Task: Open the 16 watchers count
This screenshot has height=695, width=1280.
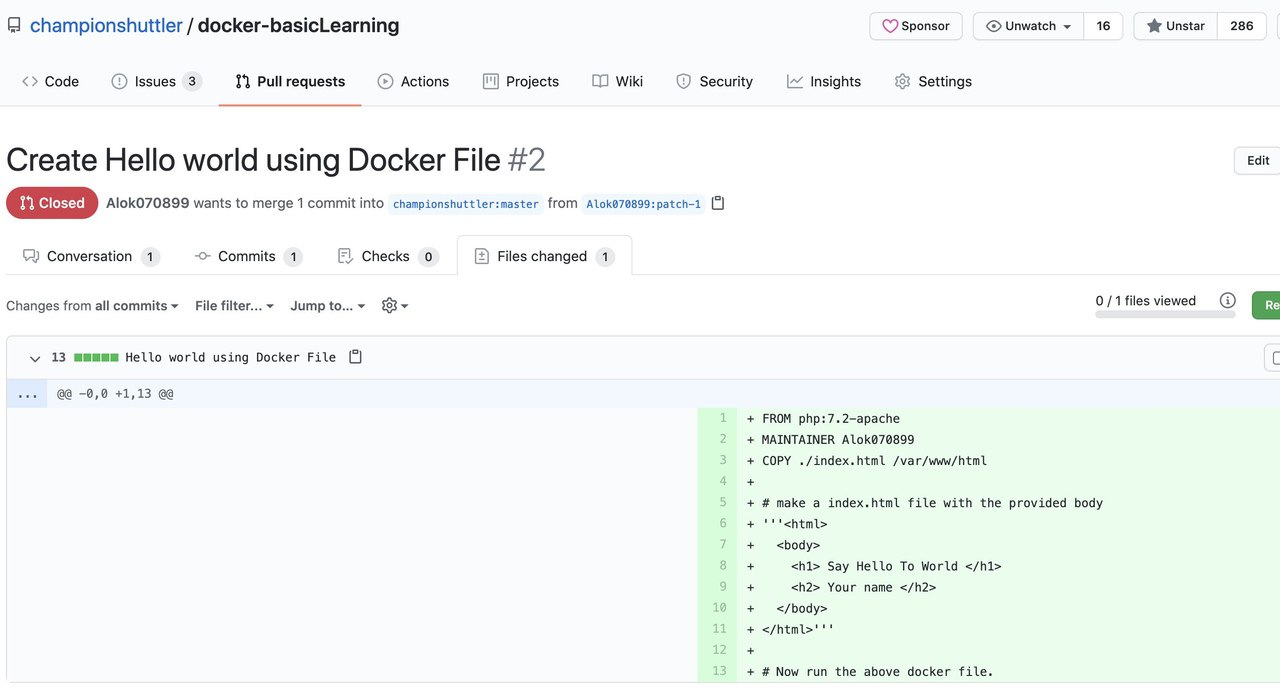Action: coord(1103,26)
